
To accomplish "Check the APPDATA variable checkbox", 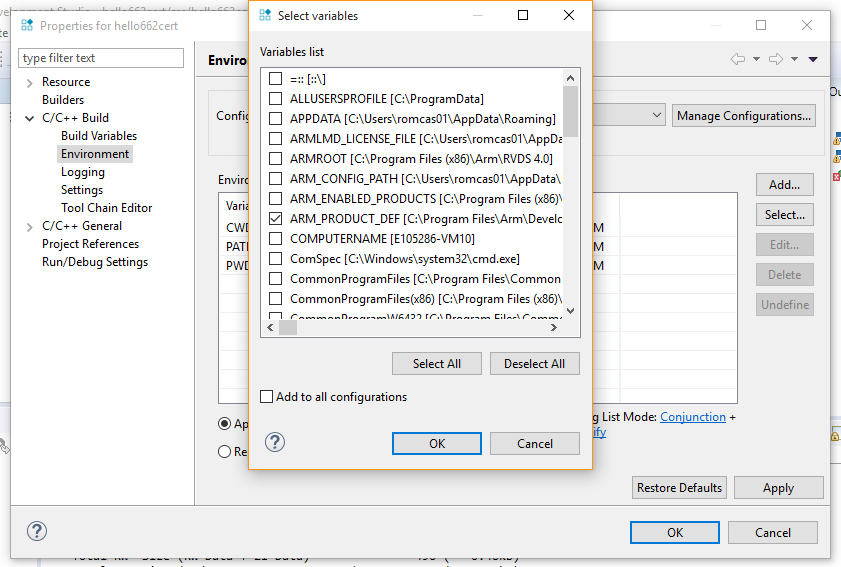I will [275, 119].
